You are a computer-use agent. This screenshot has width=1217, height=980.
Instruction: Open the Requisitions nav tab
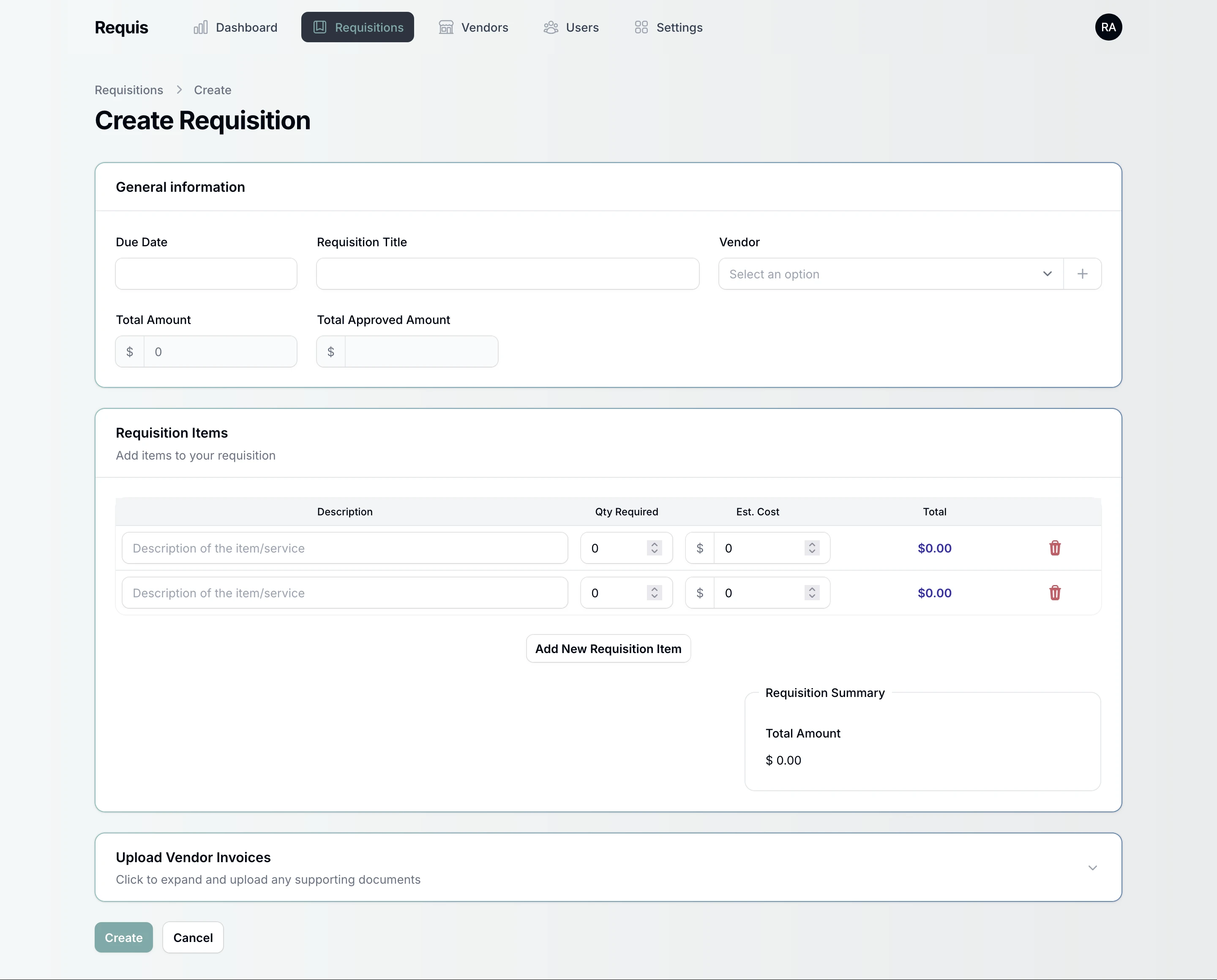click(357, 27)
